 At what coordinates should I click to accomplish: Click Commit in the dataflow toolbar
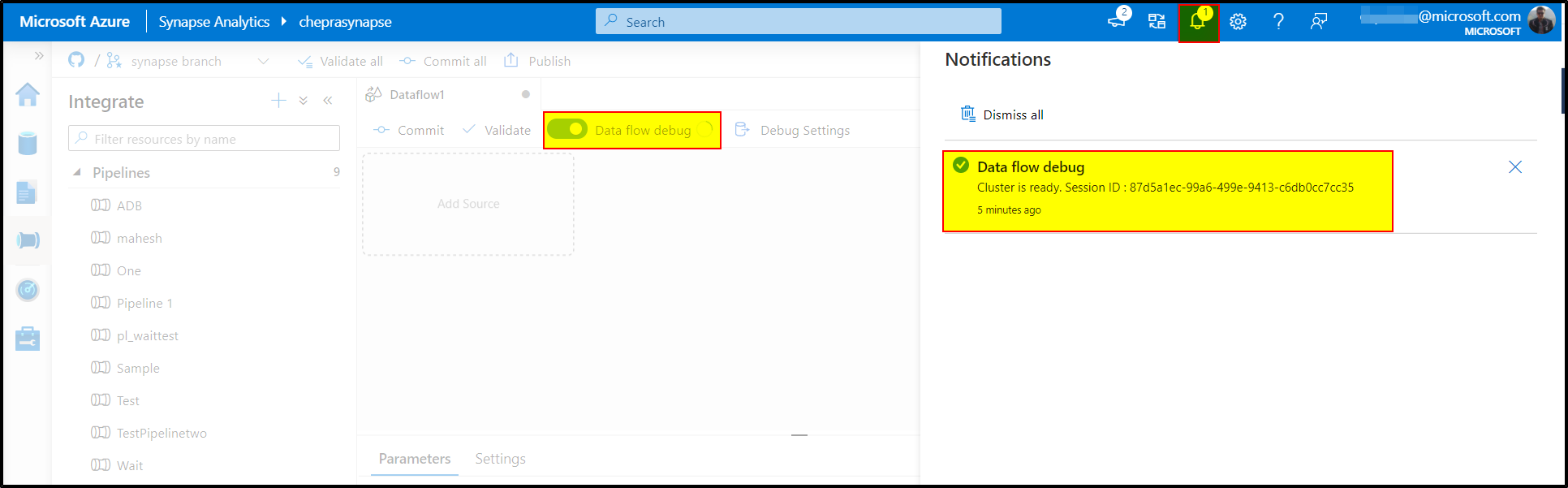[x=409, y=130]
